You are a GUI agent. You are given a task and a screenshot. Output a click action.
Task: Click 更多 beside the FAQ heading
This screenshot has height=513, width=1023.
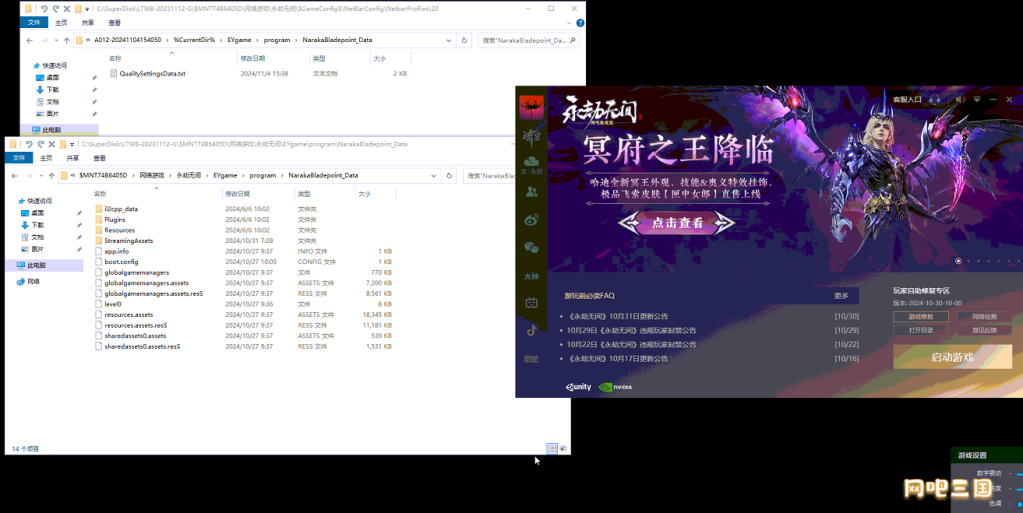pyautogui.click(x=841, y=296)
